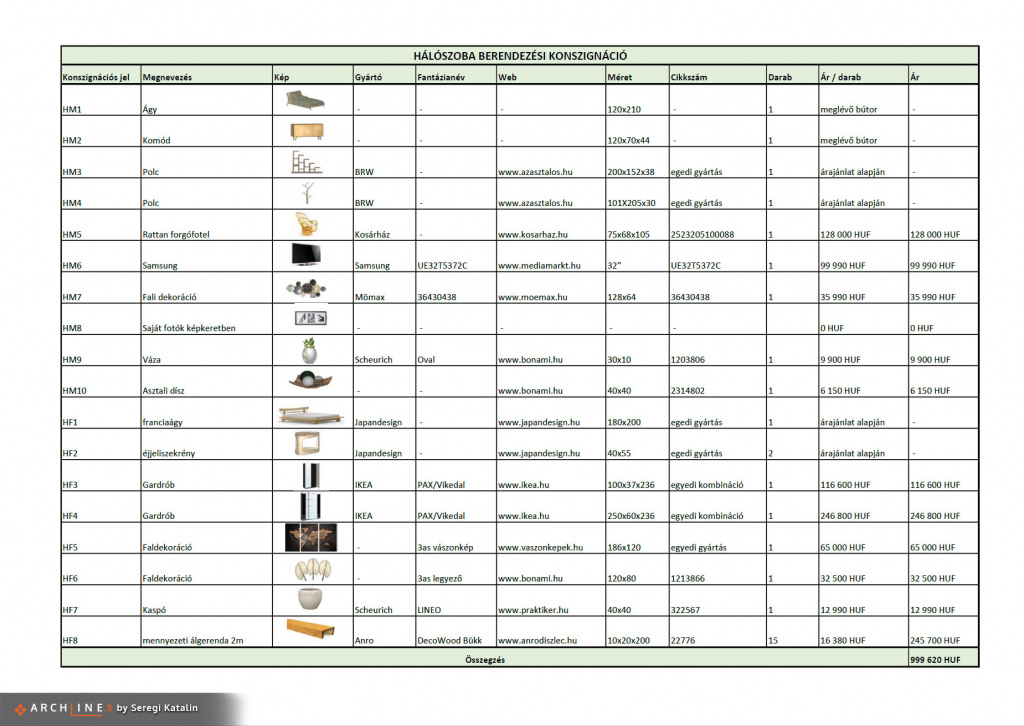1024x726 pixels.
Task: Open the Fali dekoráció wall decor image
Action: point(306,288)
